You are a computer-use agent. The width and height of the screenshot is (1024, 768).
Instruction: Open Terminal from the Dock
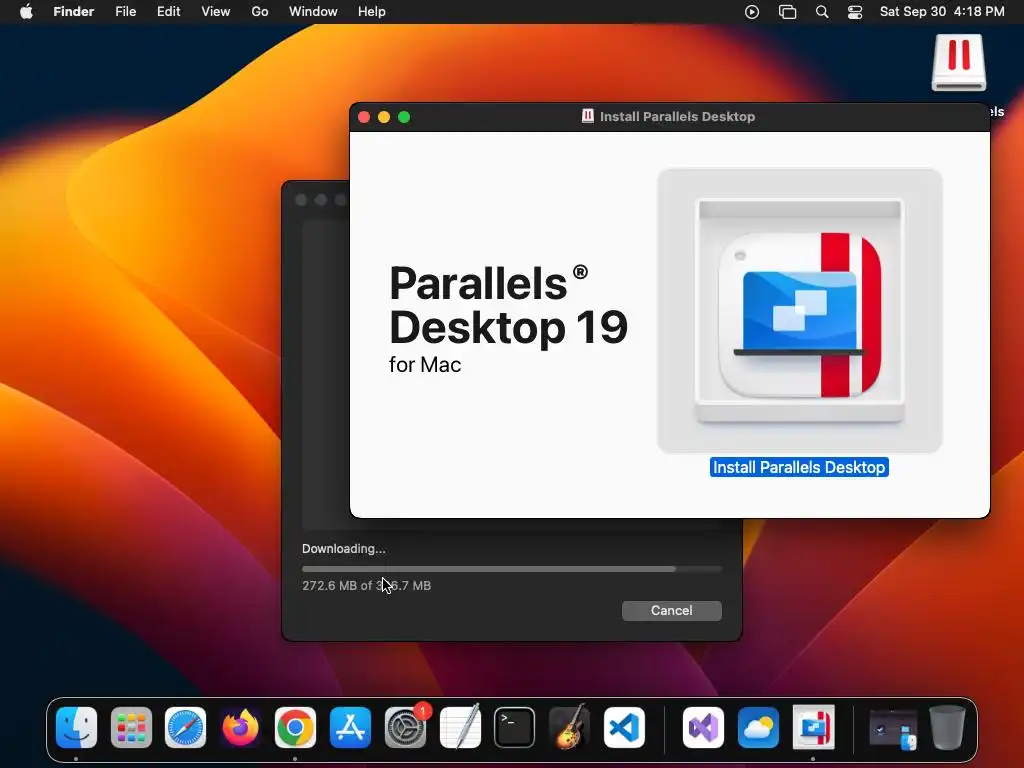pyautogui.click(x=515, y=728)
